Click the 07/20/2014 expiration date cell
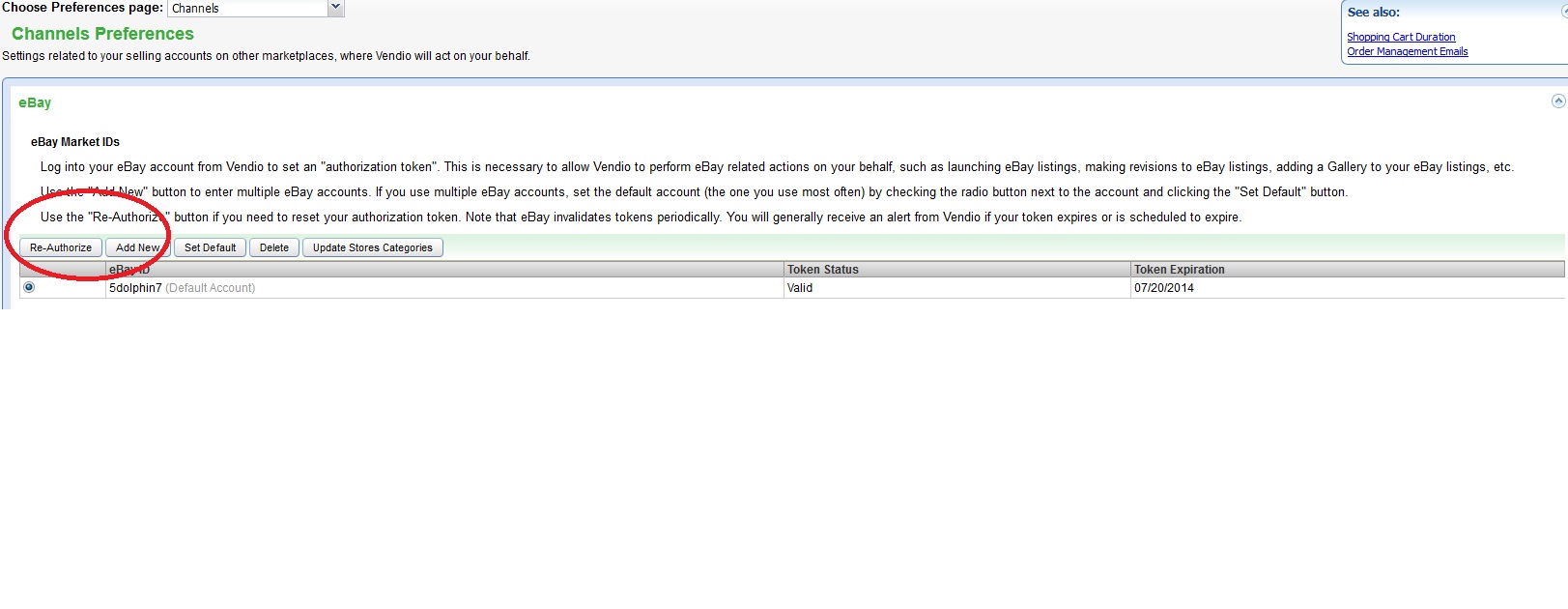This screenshot has height=609, width=1568. (1163, 288)
